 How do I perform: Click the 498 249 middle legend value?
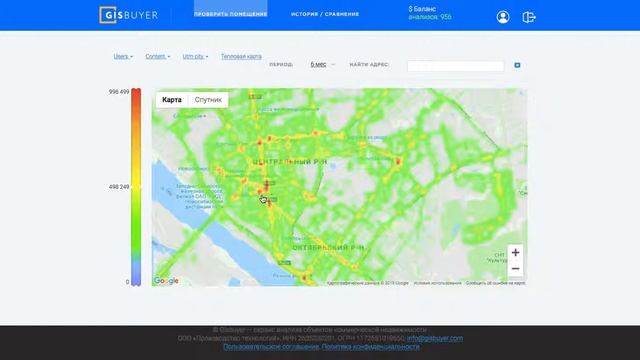(119, 187)
